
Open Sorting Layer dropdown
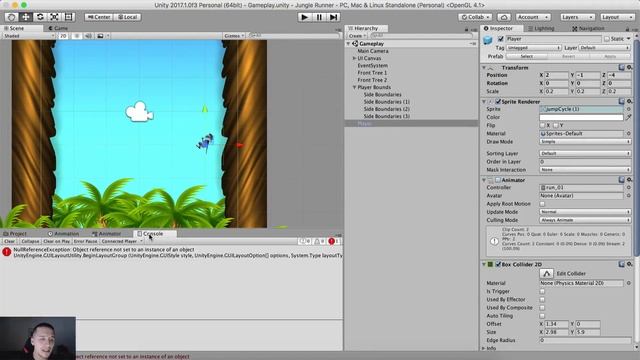point(585,153)
